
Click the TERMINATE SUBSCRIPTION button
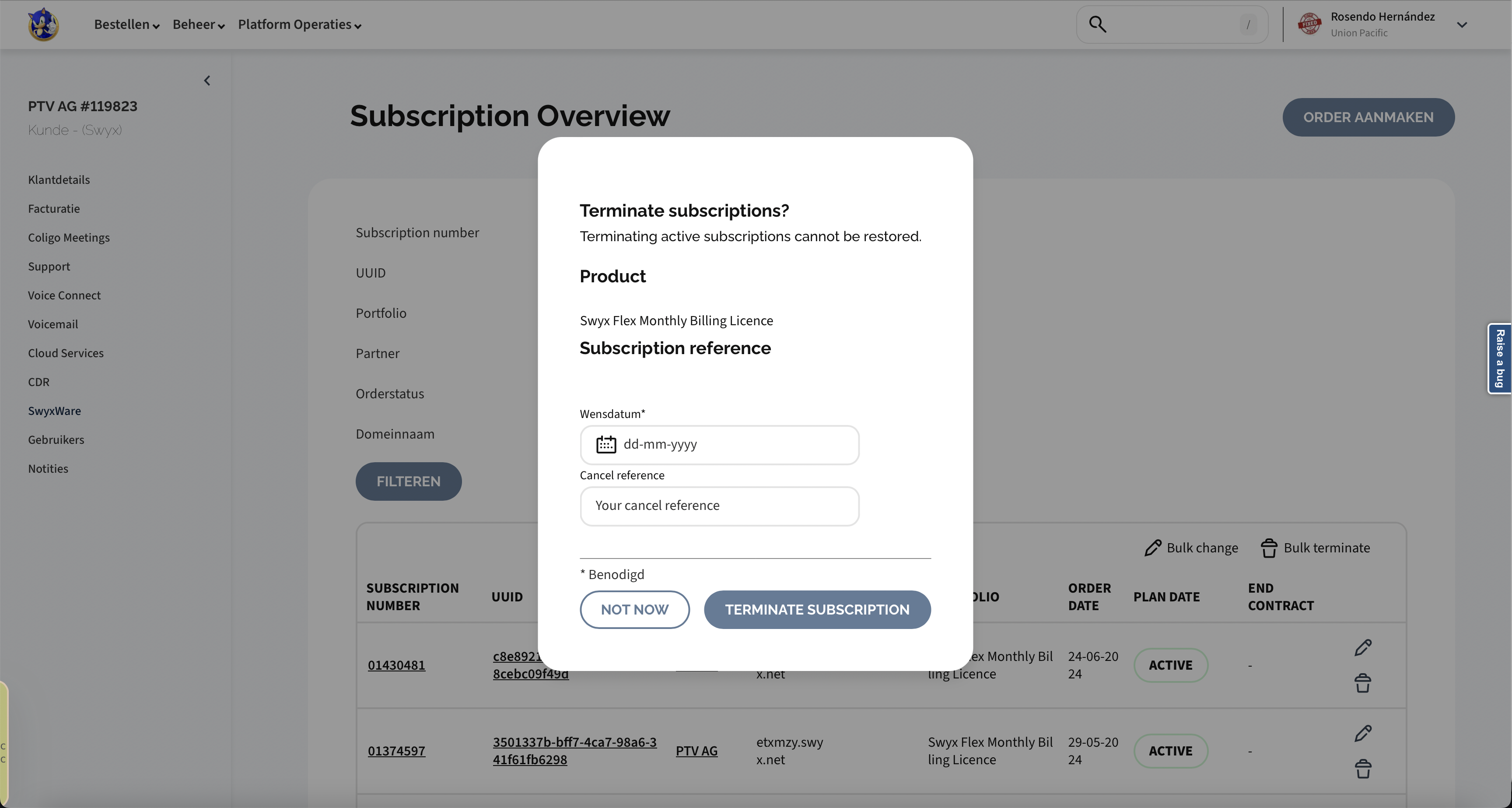click(x=817, y=610)
